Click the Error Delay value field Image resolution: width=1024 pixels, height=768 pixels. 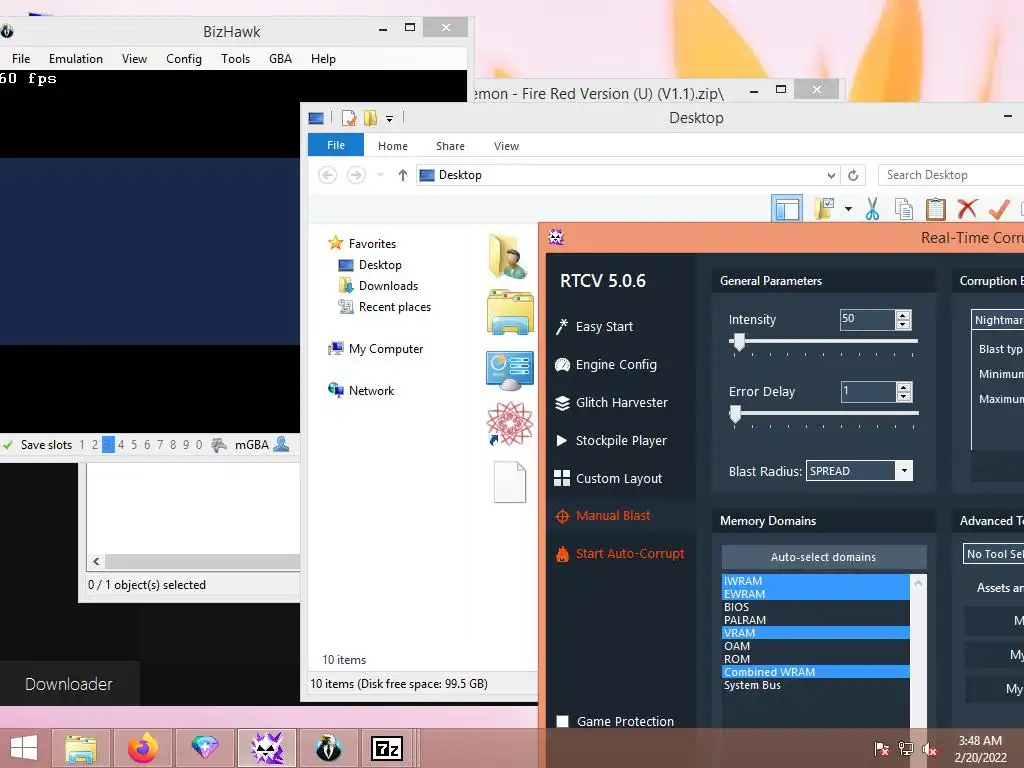click(x=867, y=391)
